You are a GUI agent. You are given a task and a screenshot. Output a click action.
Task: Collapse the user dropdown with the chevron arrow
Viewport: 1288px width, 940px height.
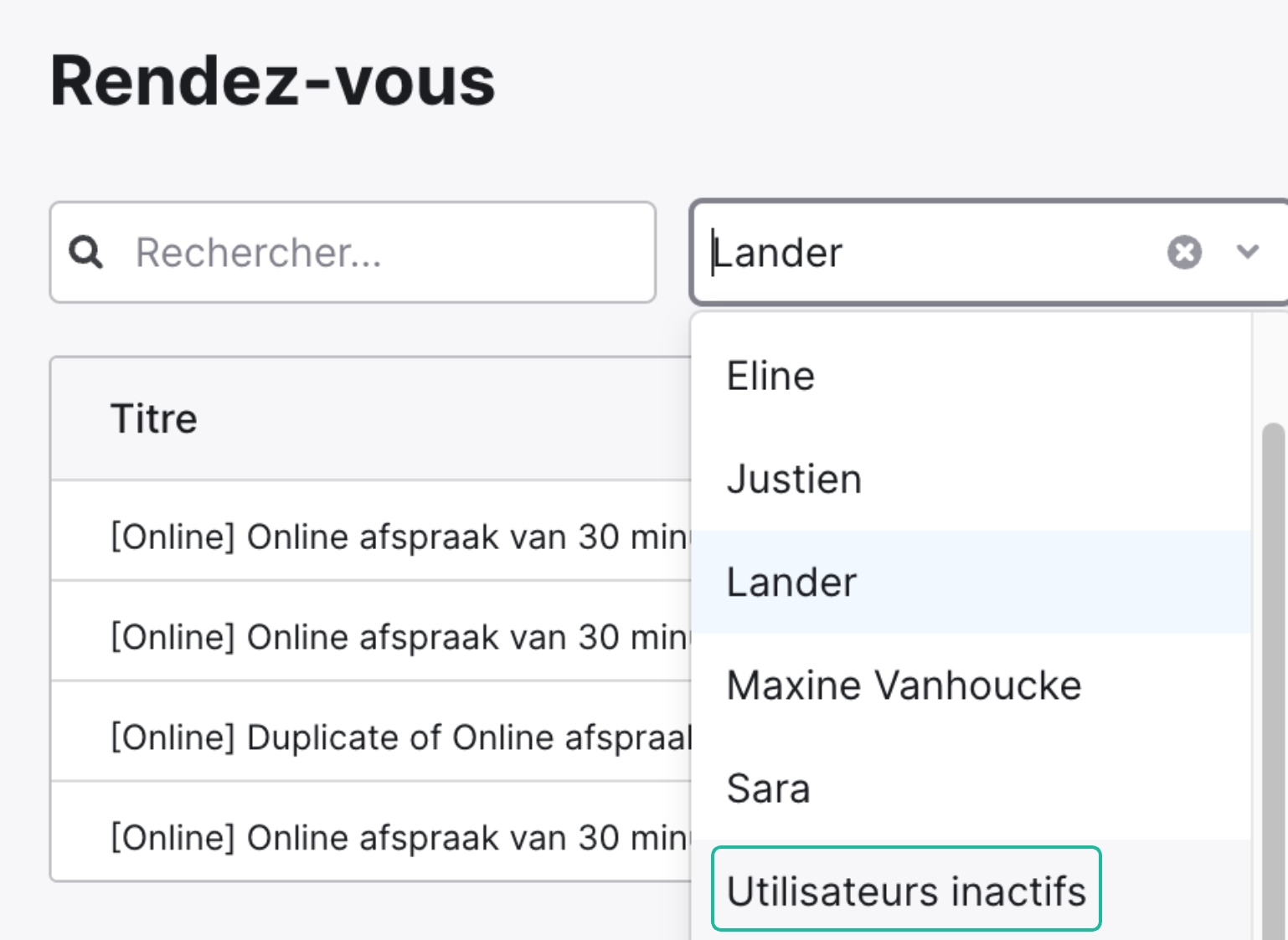click(x=1248, y=251)
